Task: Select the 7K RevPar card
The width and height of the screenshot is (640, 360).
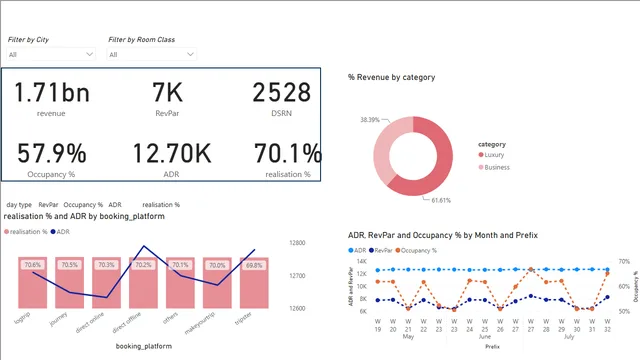Action: (167, 98)
